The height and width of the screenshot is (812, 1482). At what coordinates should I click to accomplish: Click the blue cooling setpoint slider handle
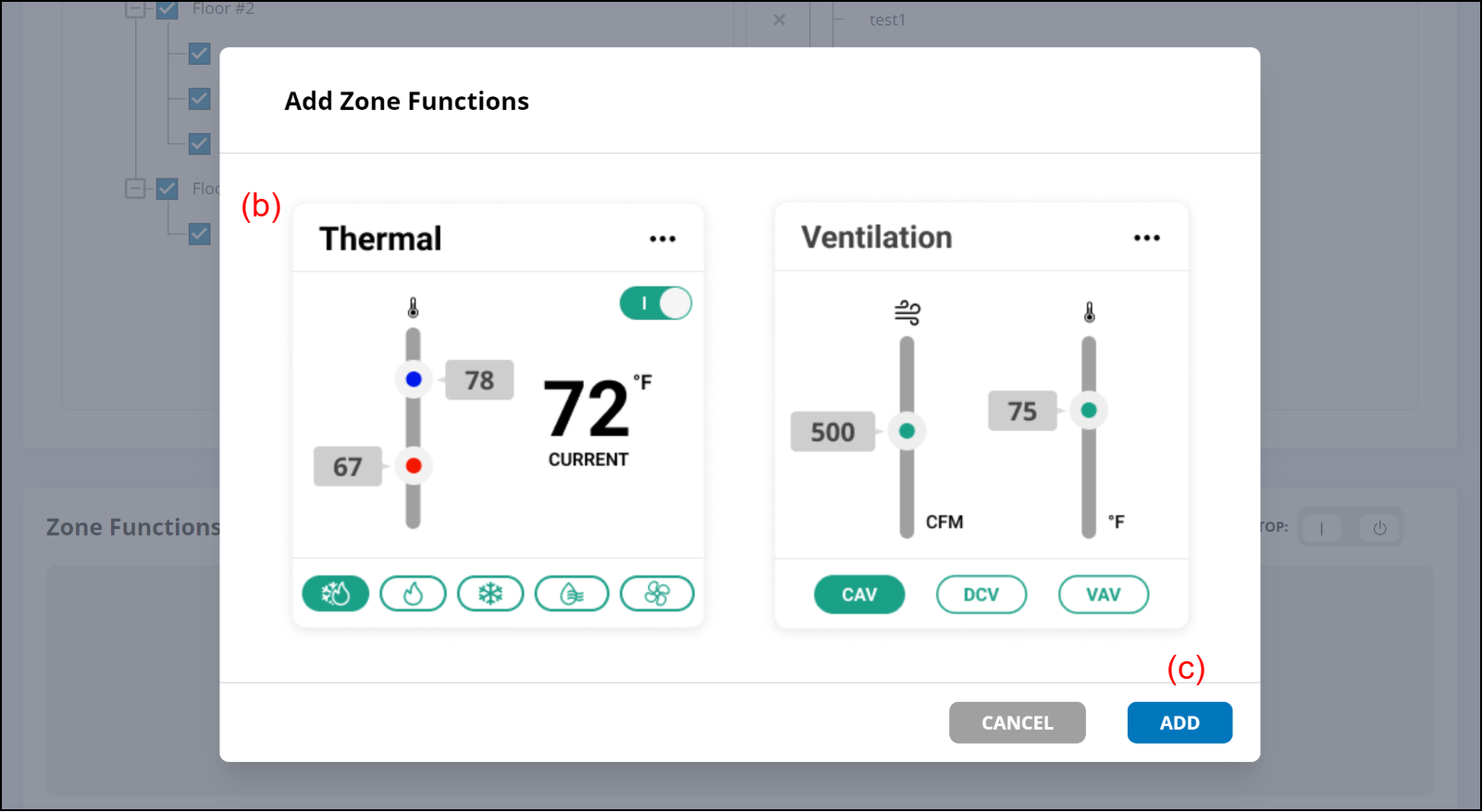[414, 379]
